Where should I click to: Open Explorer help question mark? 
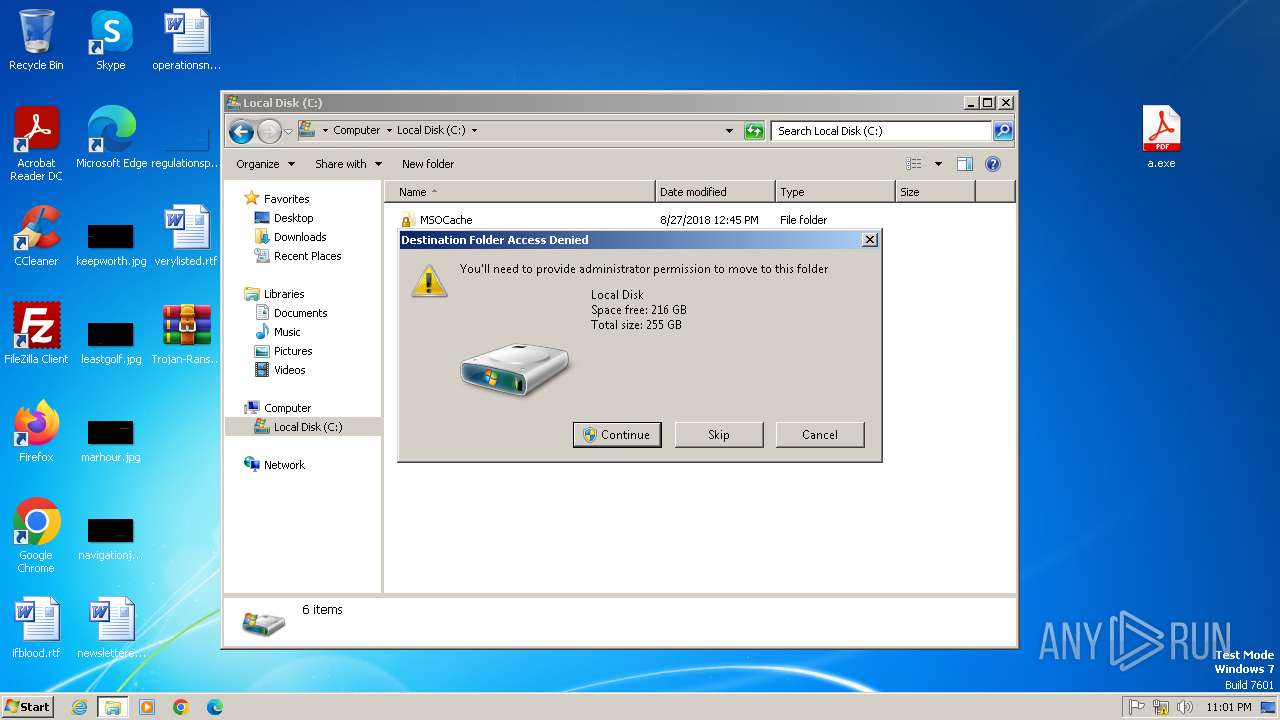pyautogui.click(x=993, y=164)
